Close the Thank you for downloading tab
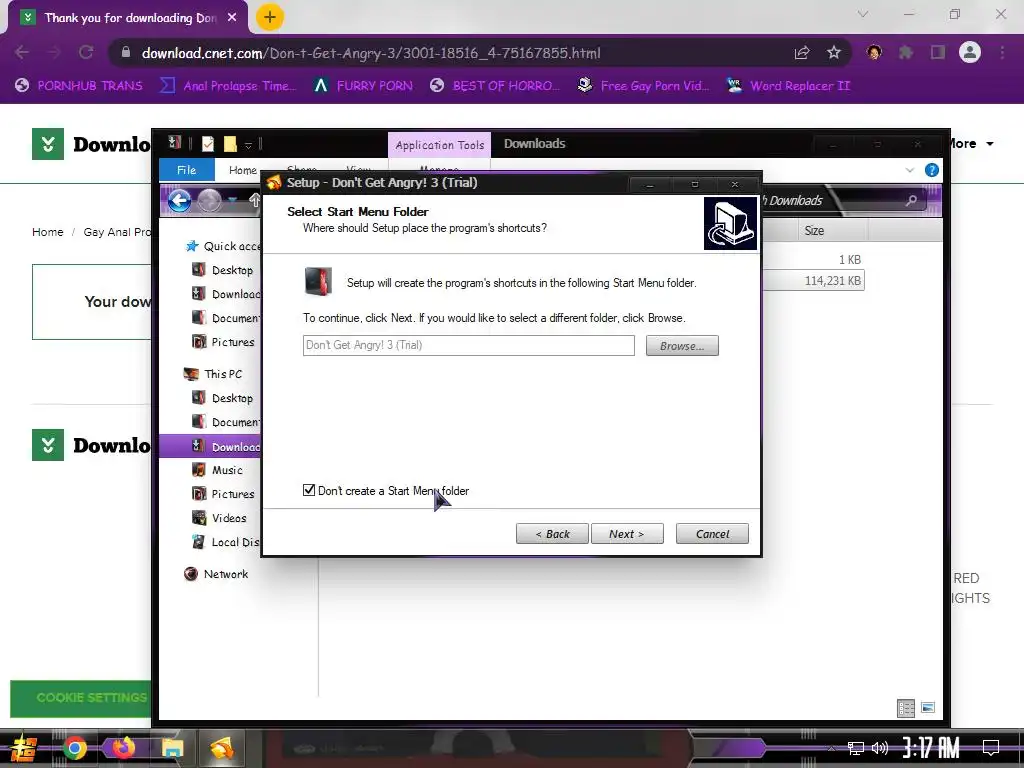Image resolution: width=1024 pixels, height=768 pixels. click(232, 18)
